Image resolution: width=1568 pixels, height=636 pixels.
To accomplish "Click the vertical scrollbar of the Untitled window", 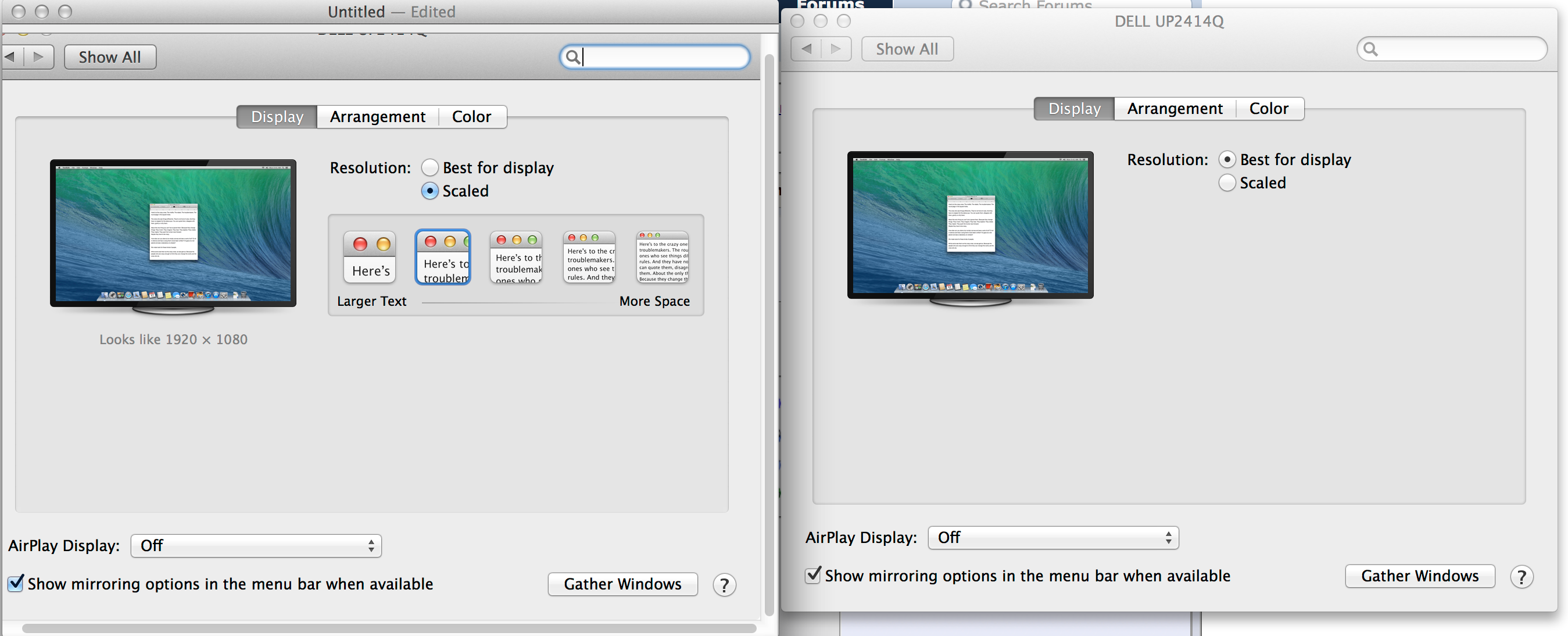I will point(769,335).
